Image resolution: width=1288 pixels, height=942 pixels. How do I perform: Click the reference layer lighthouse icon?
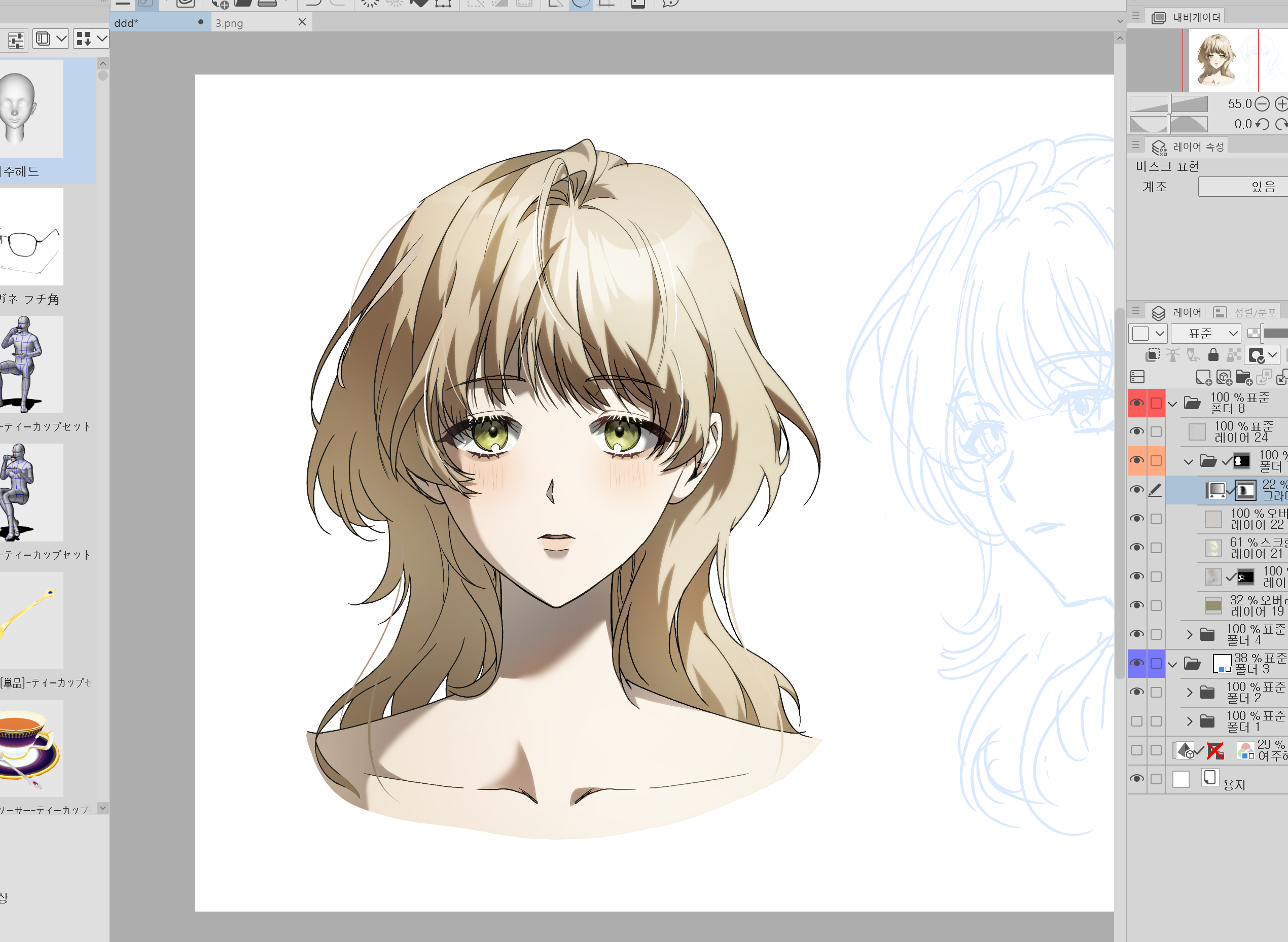tap(1173, 355)
